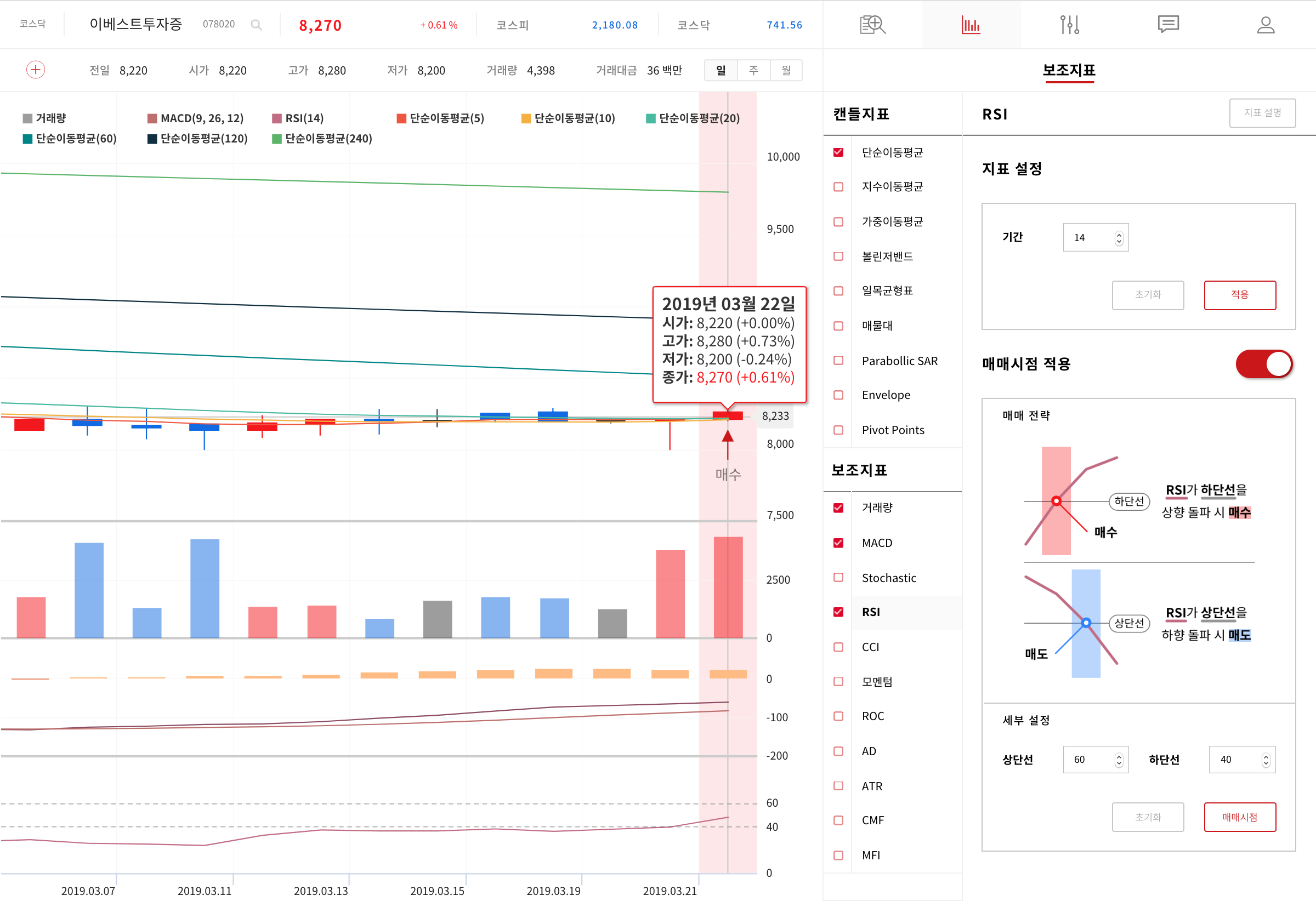Click the 하단선 lower line input field
This screenshot has width=1316, height=901.
1242,760
